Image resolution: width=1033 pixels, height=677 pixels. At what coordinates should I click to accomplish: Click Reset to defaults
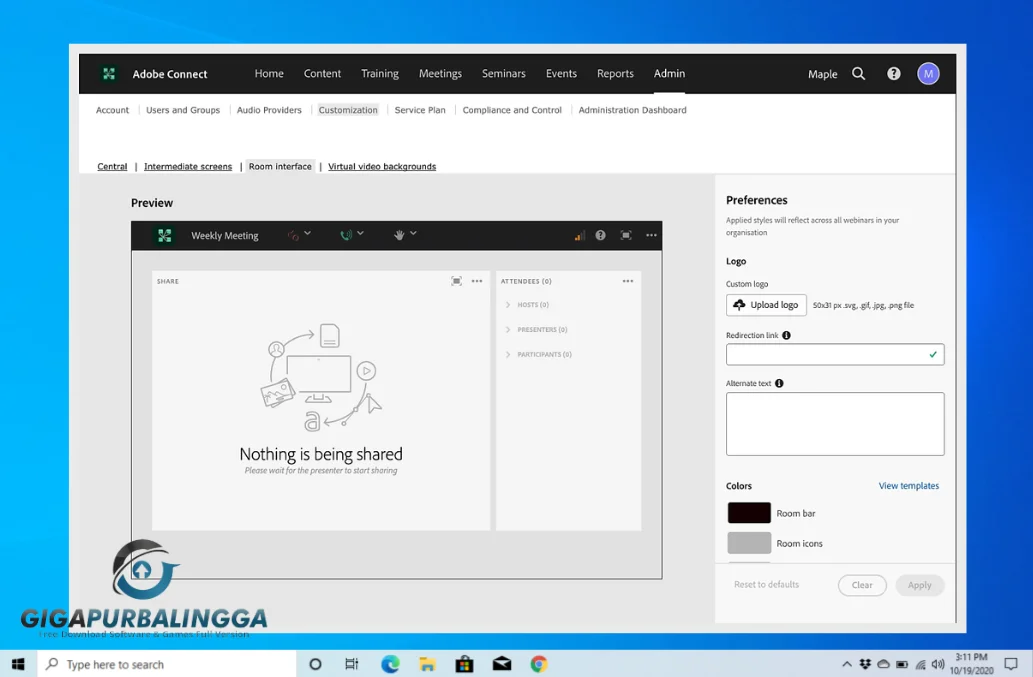click(766, 585)
